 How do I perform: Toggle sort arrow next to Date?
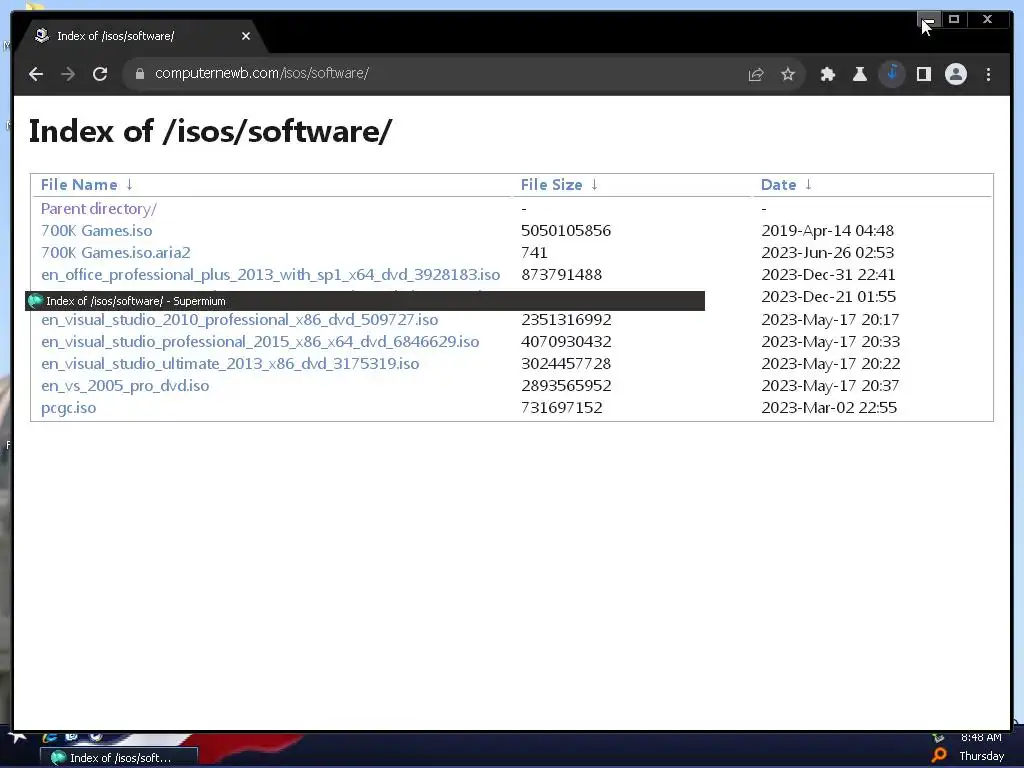tap(808, 185)
